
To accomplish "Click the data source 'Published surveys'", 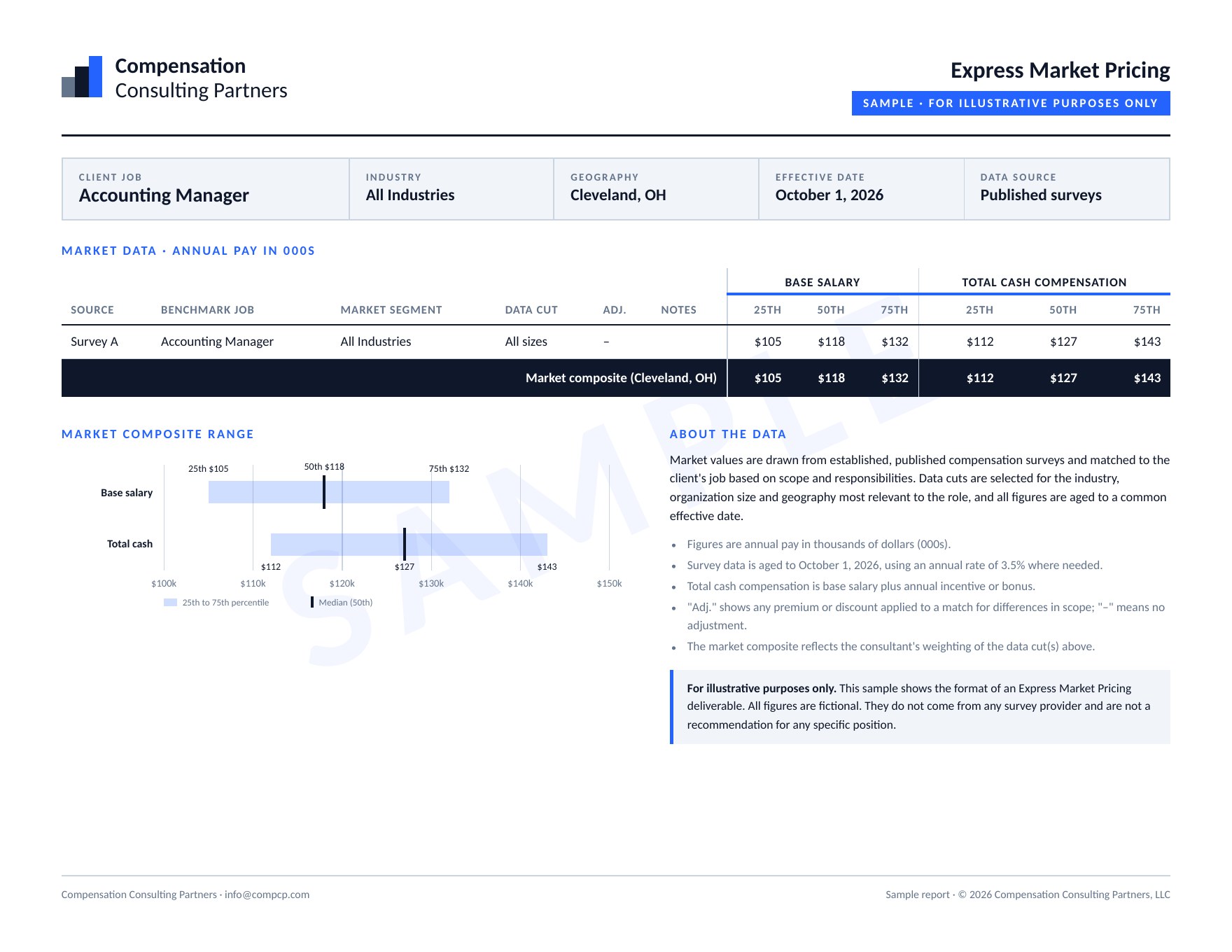I will click(1041, 195).
